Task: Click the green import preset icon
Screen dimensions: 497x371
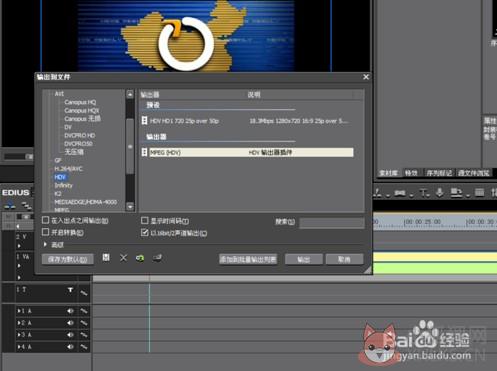Action: pos(140,258)
